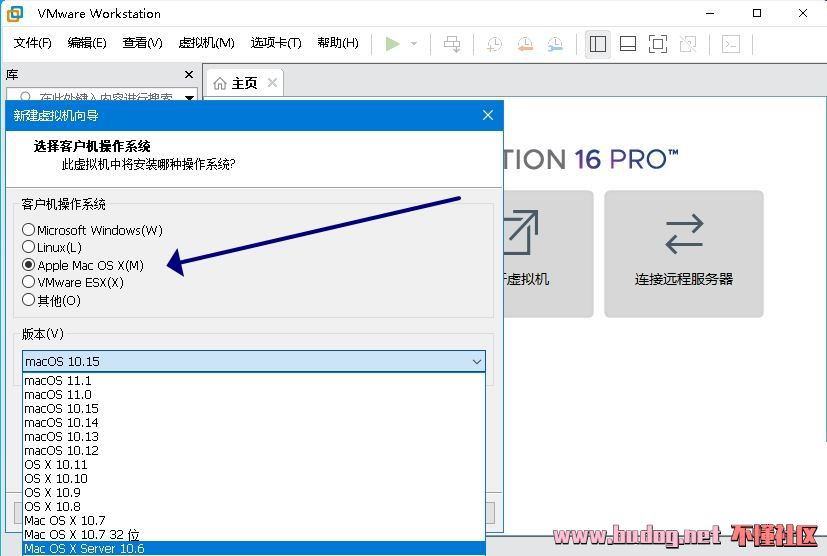
Task: Choose OS X 10.8 from version list
Action: coord(254,506)
